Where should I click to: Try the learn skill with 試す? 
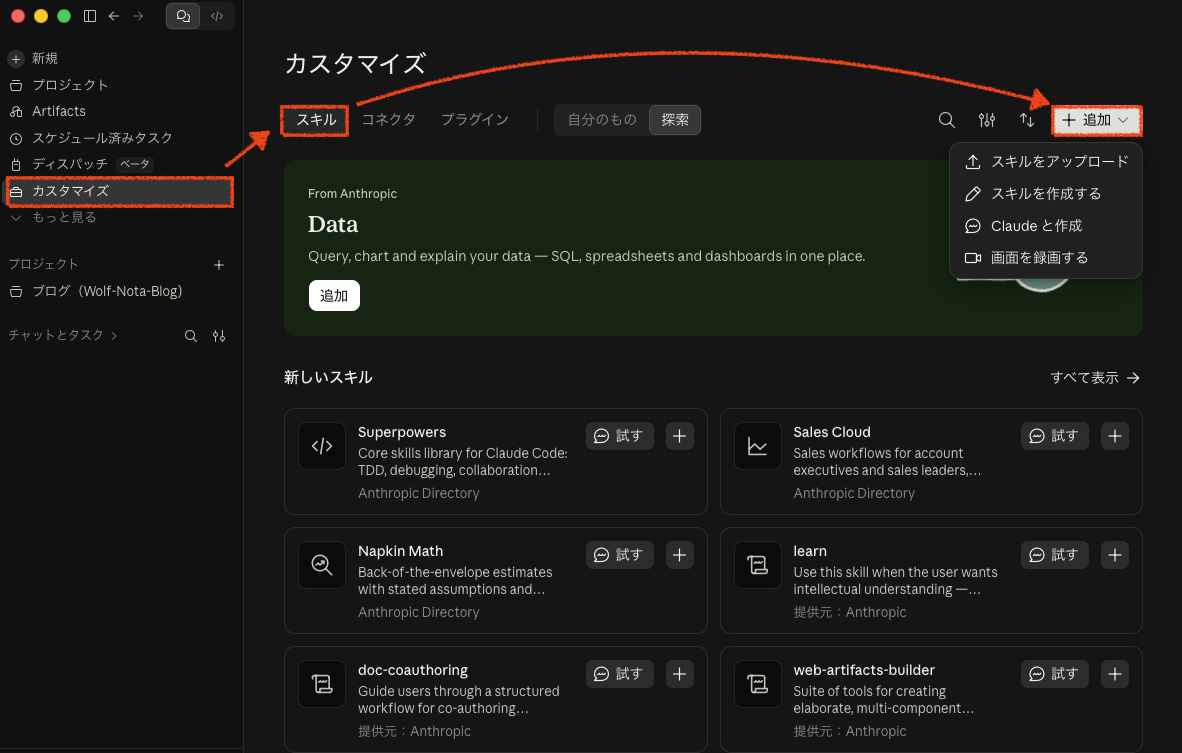[x=1055, y=555]
